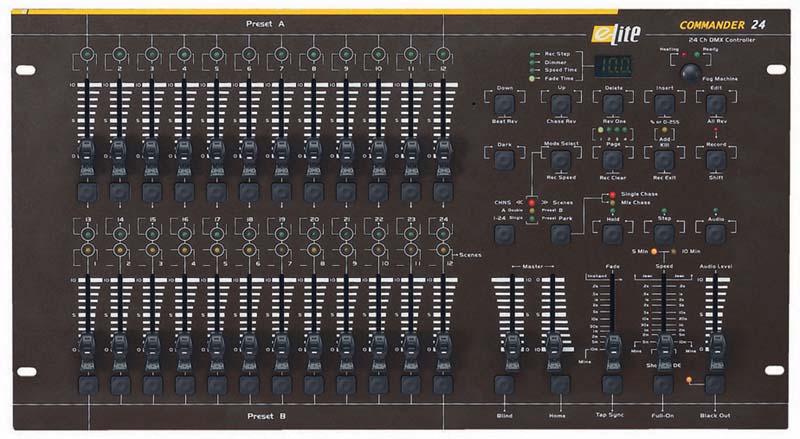Hit the Dark button

click(504, 161)
